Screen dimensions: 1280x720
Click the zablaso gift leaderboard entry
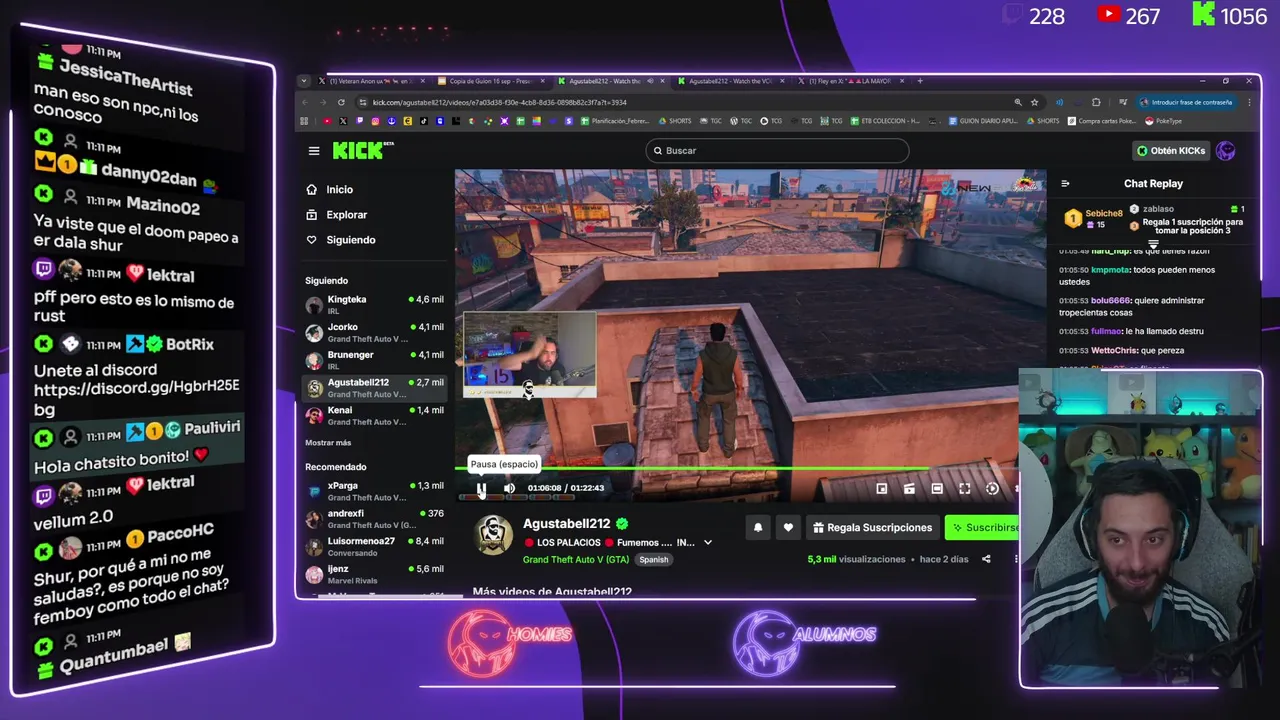[1186, 209]
